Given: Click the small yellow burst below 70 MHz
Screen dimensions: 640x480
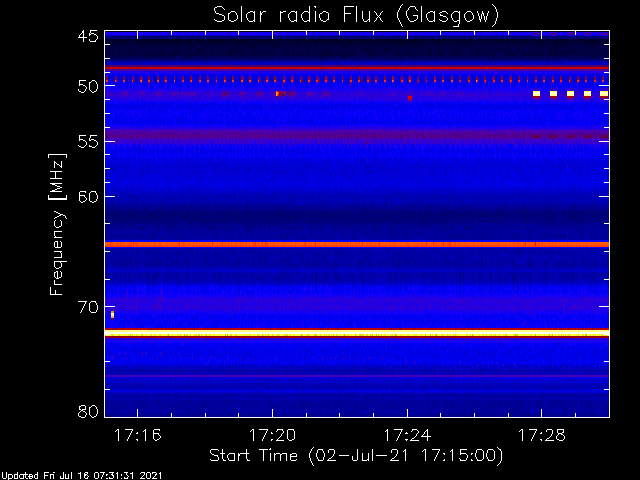Looking at the screenshot, I should click(x=113, y=314).
